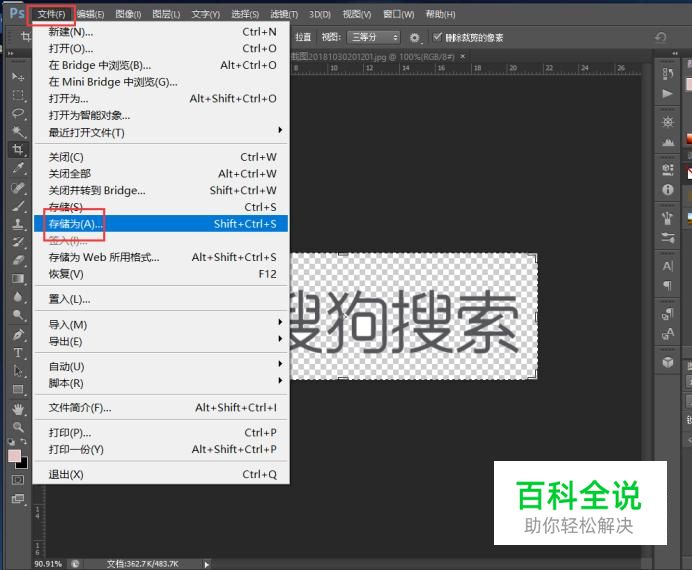The width and height of the screenshot is (692, 570).
Task: Choose File Info (文件简介) menu entry
Action: pos(161,408)
